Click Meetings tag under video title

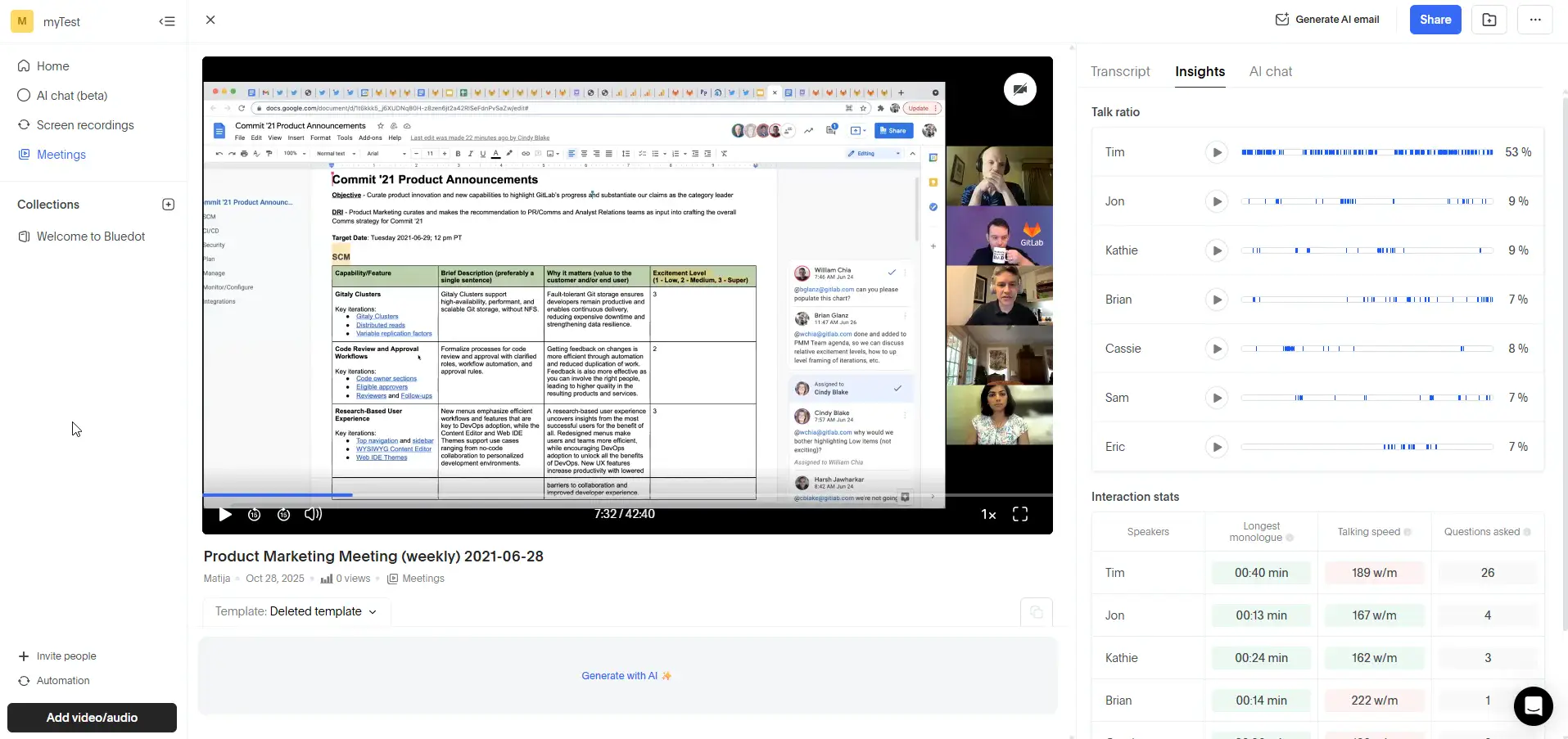point(416,579)
